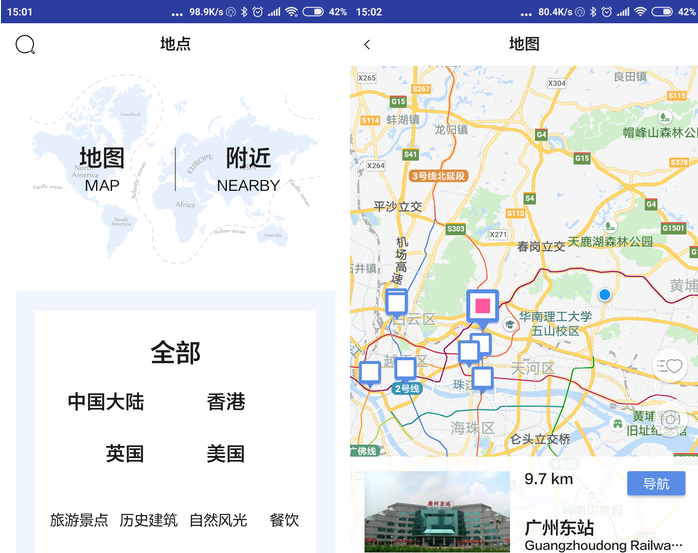Choose the 餐饮 filter
Viewport: 698px width, 553px height.
coord(284,520)
